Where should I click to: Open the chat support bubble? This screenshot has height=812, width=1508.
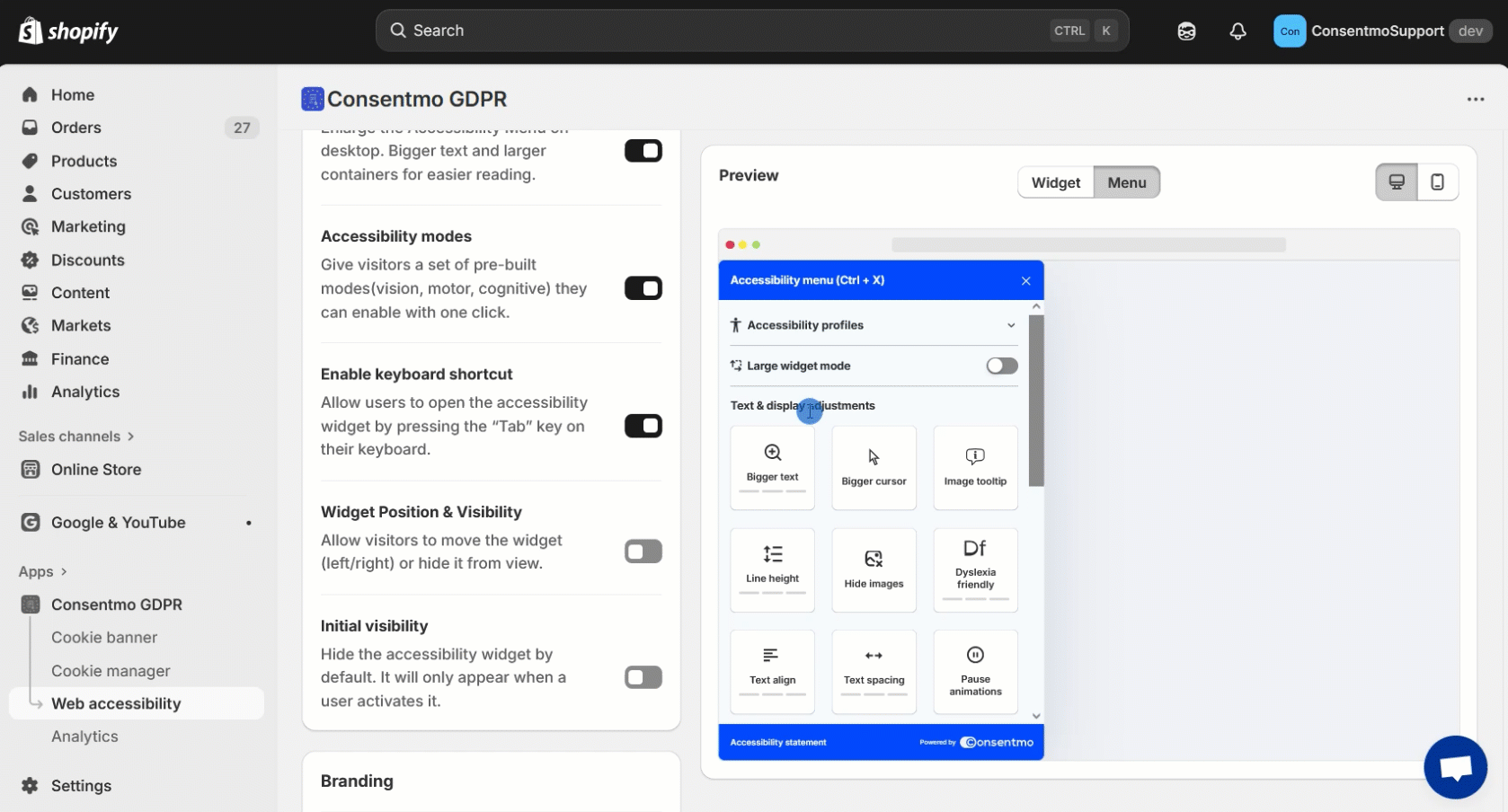(x=1455, y=767)
